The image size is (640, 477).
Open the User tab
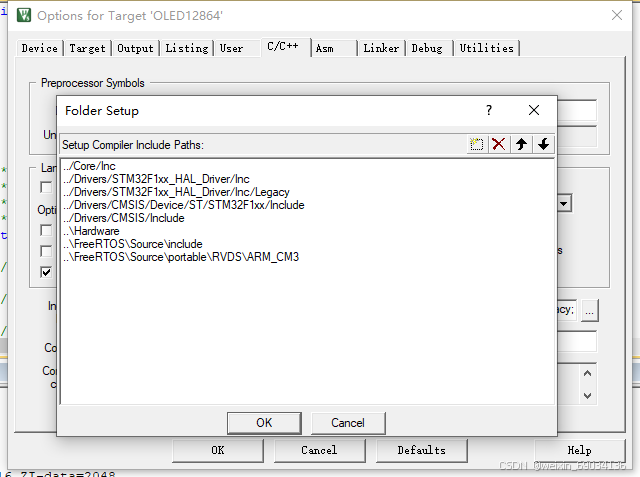tap(231, 48)
